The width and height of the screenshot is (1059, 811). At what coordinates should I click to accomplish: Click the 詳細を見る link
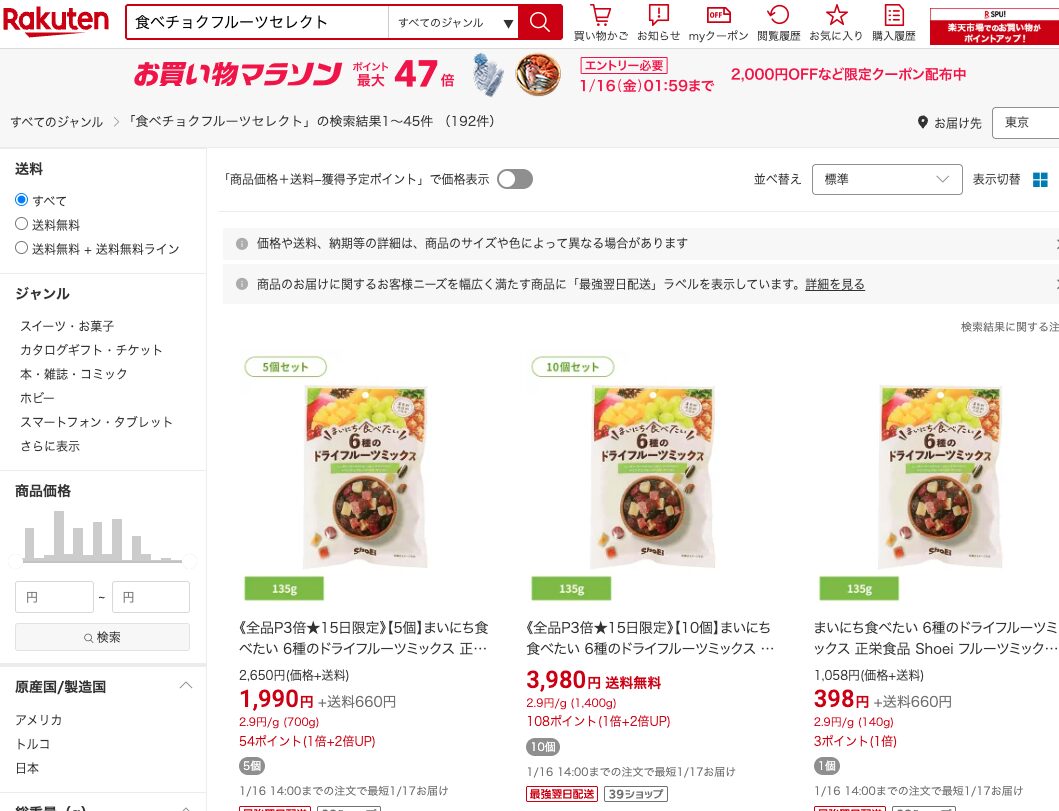(835, 284)
